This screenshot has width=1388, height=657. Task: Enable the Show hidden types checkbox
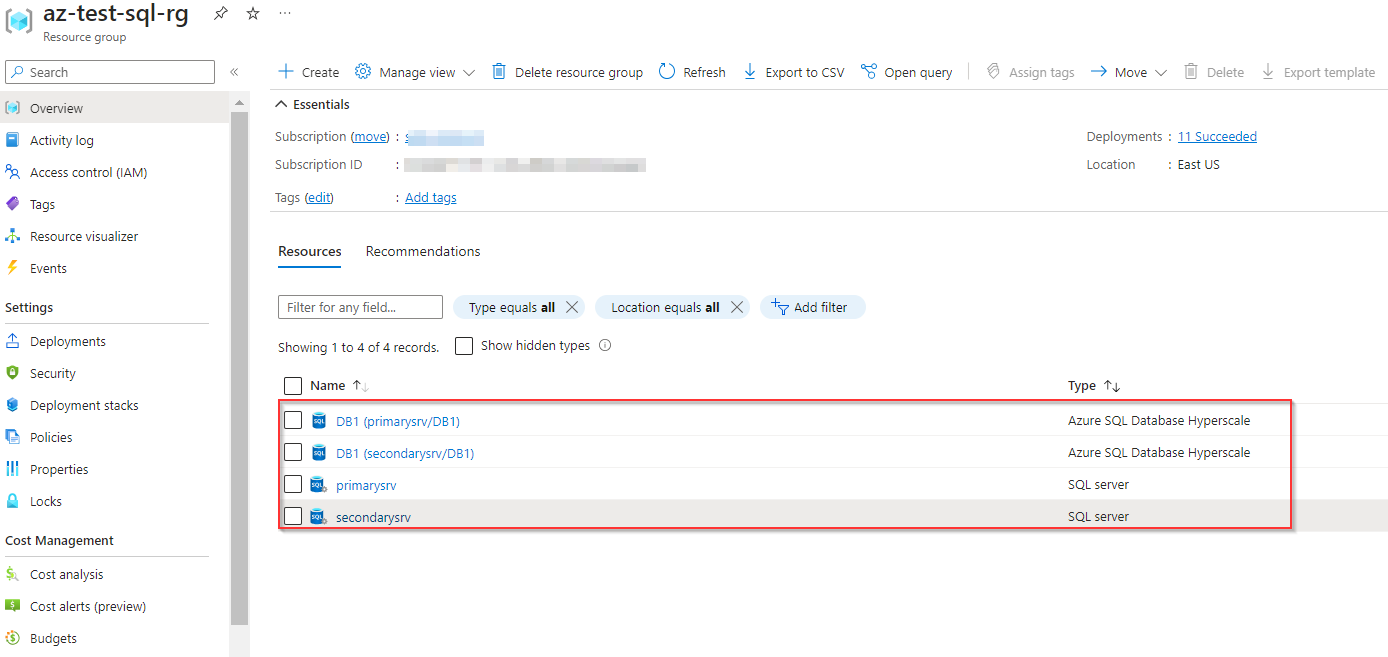coord(464,346)
